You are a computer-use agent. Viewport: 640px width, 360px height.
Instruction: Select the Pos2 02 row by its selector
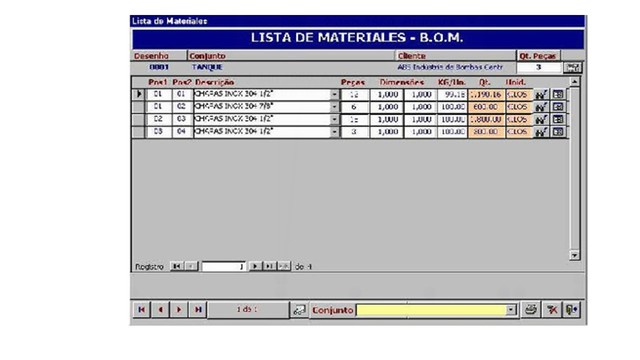pos(139,107)
